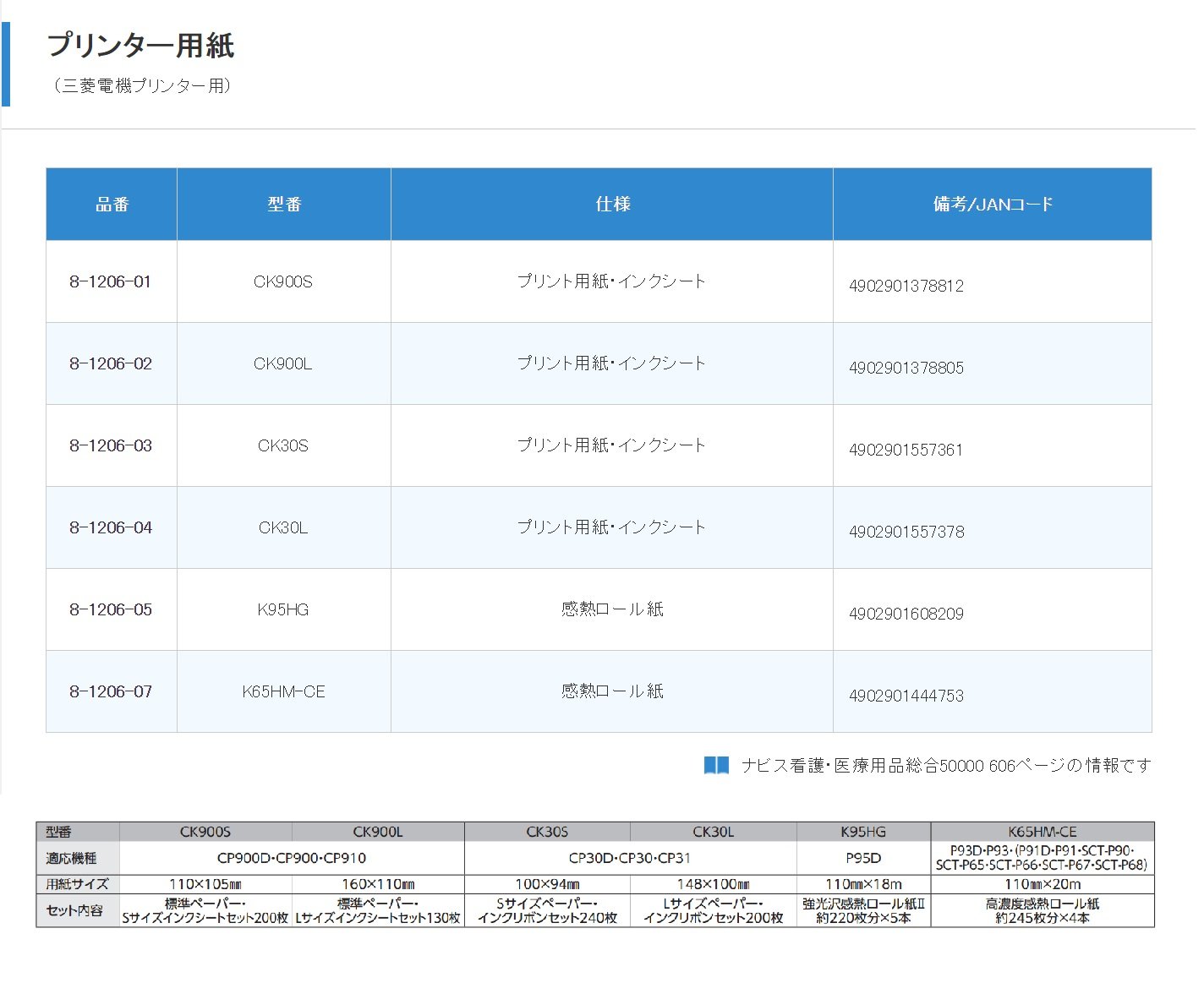Click the 感熱ロール紙 spec for K95HG
1204x994 pixels.
(x=612, y=609)
